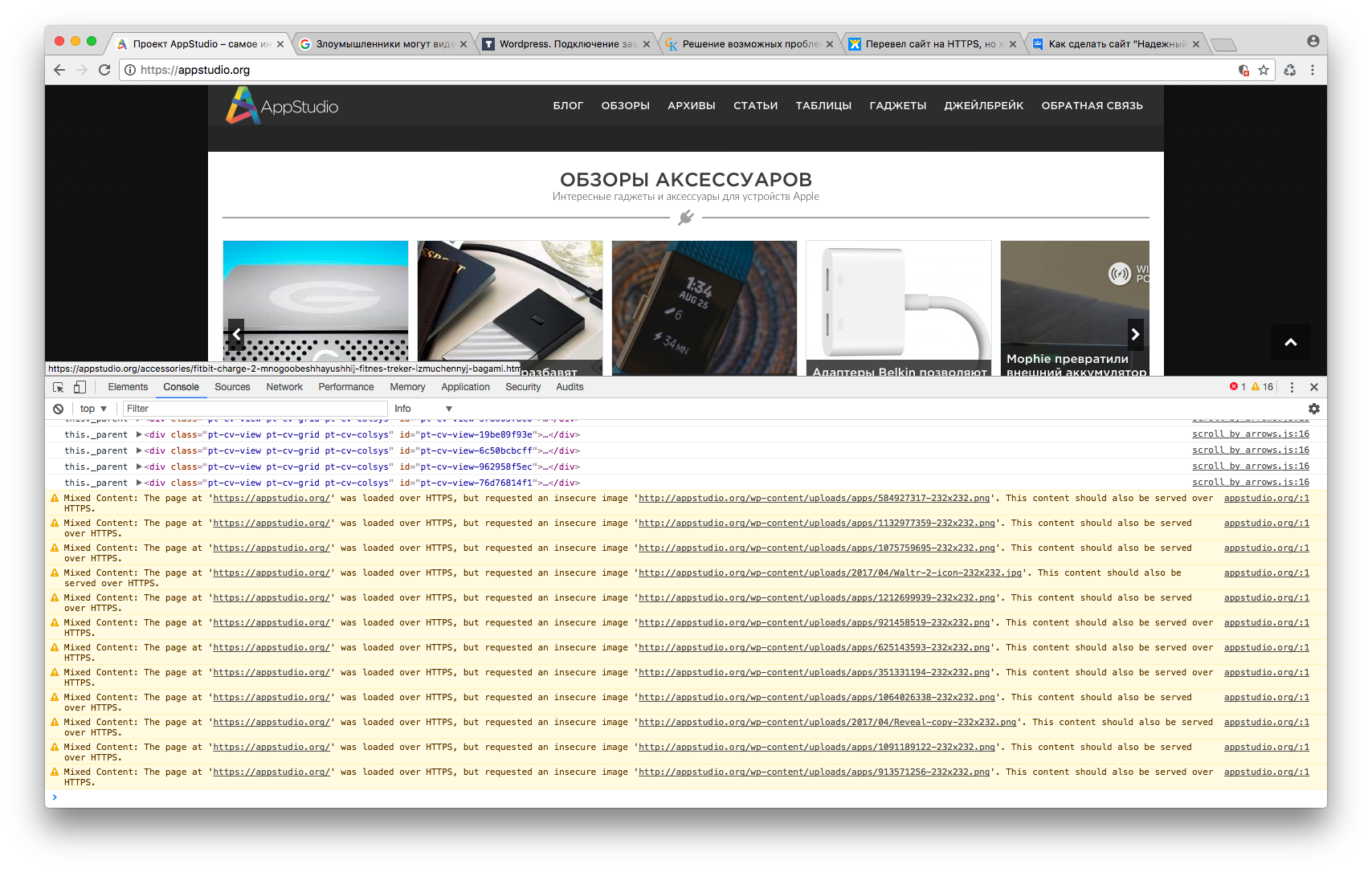The height and width of the screenshot is (872, 1372).
Task: Open the Info log level dropdown
Action: [x=423, y=409]
